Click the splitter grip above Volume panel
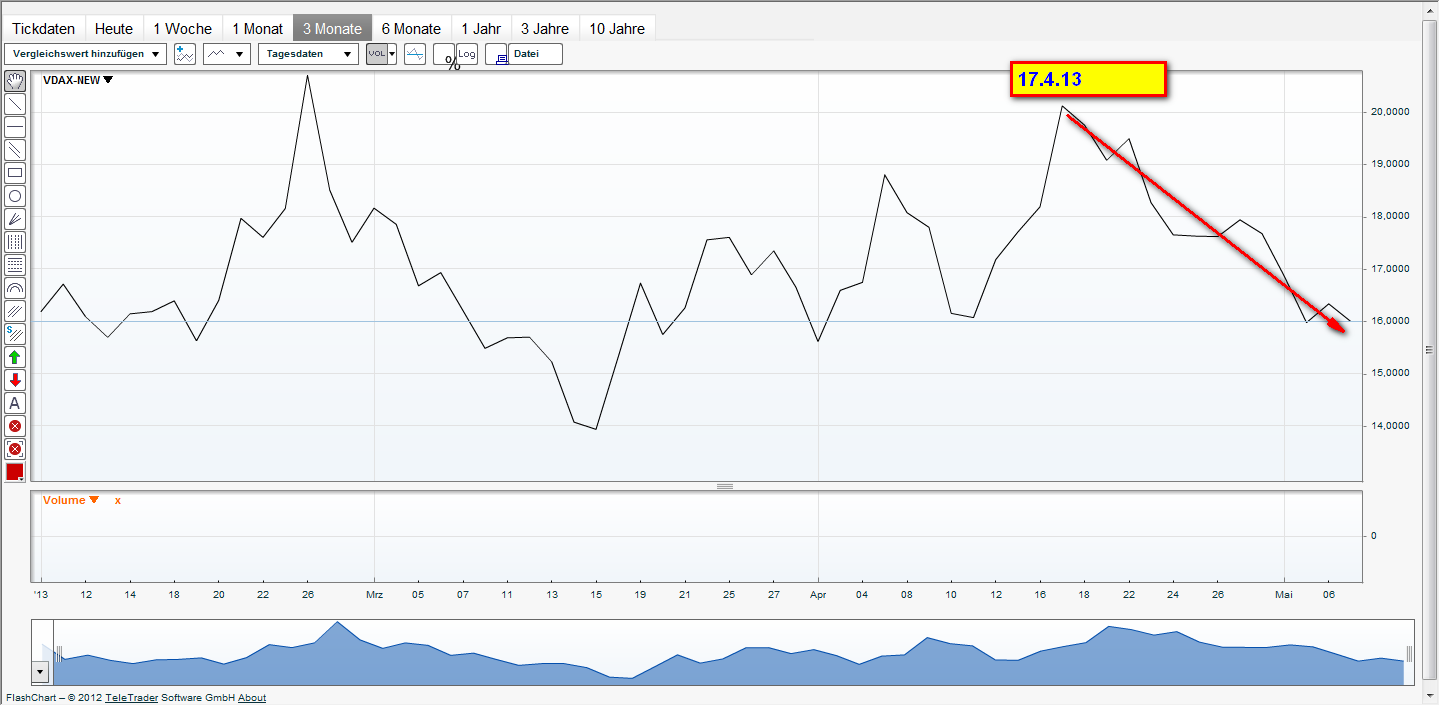1440x706 pixels. point(725,486)
